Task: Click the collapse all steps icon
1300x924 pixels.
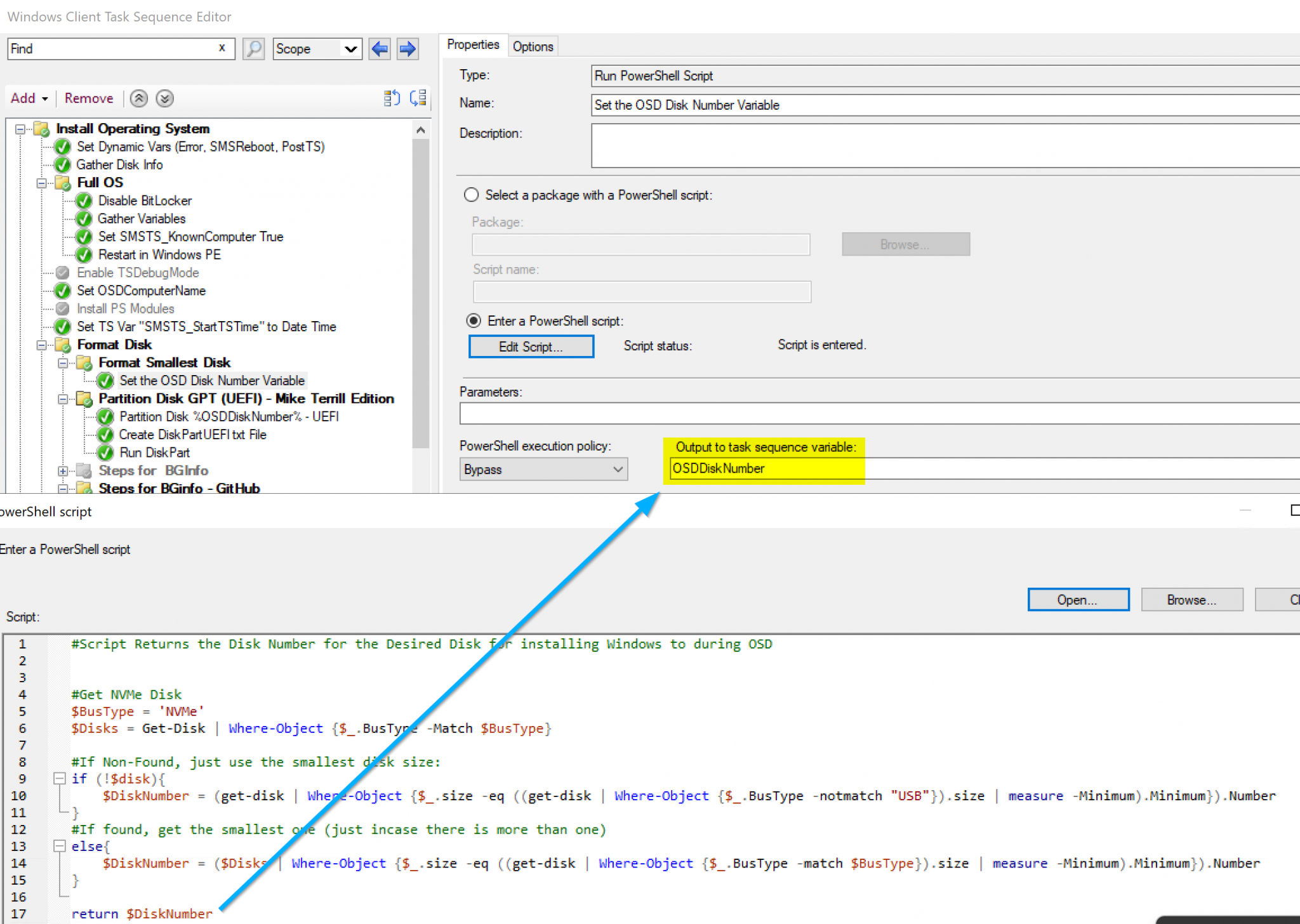Action: [417, 98]
